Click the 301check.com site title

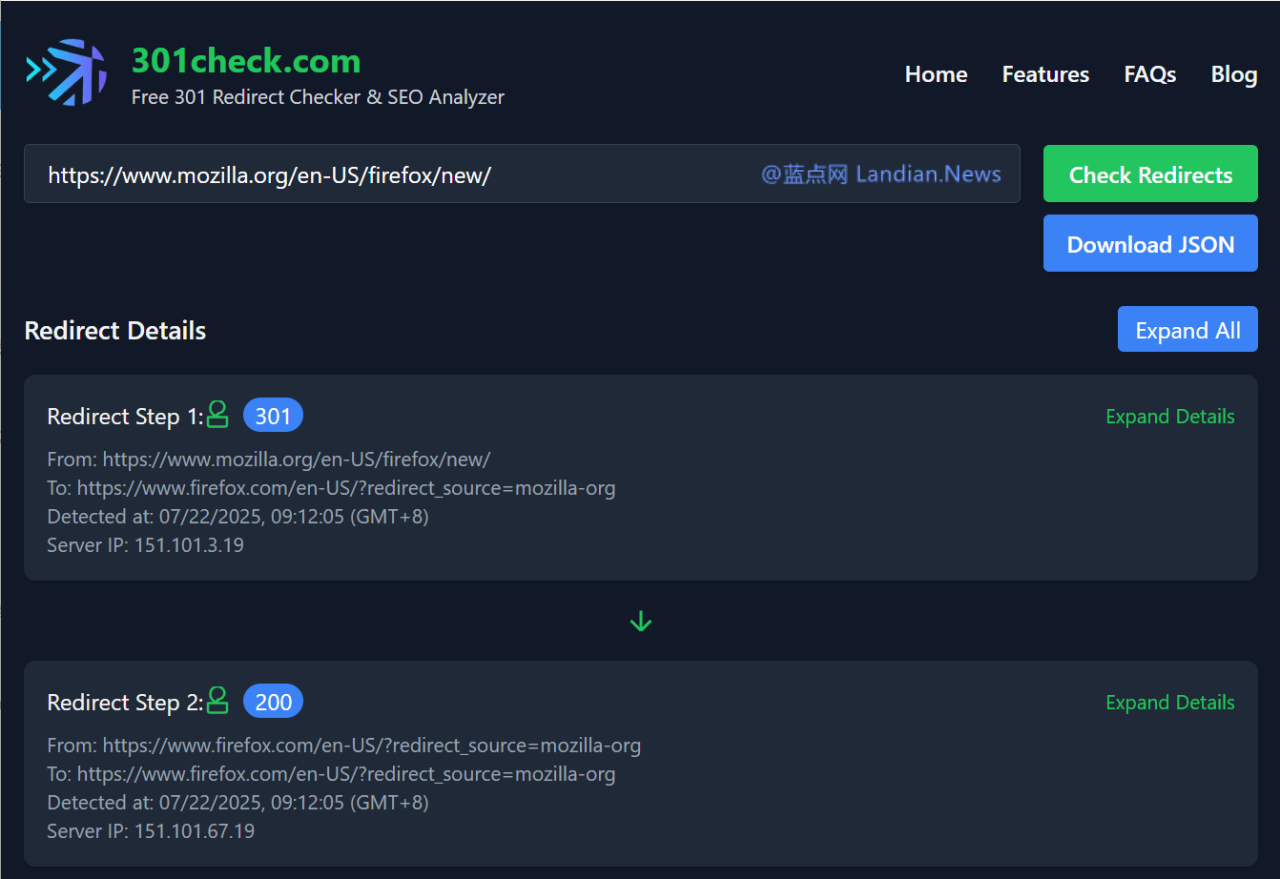click(x=246, y=60)
